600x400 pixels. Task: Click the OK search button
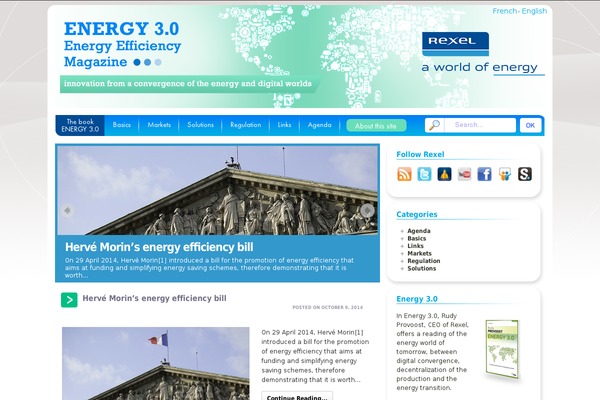(530, 125)
